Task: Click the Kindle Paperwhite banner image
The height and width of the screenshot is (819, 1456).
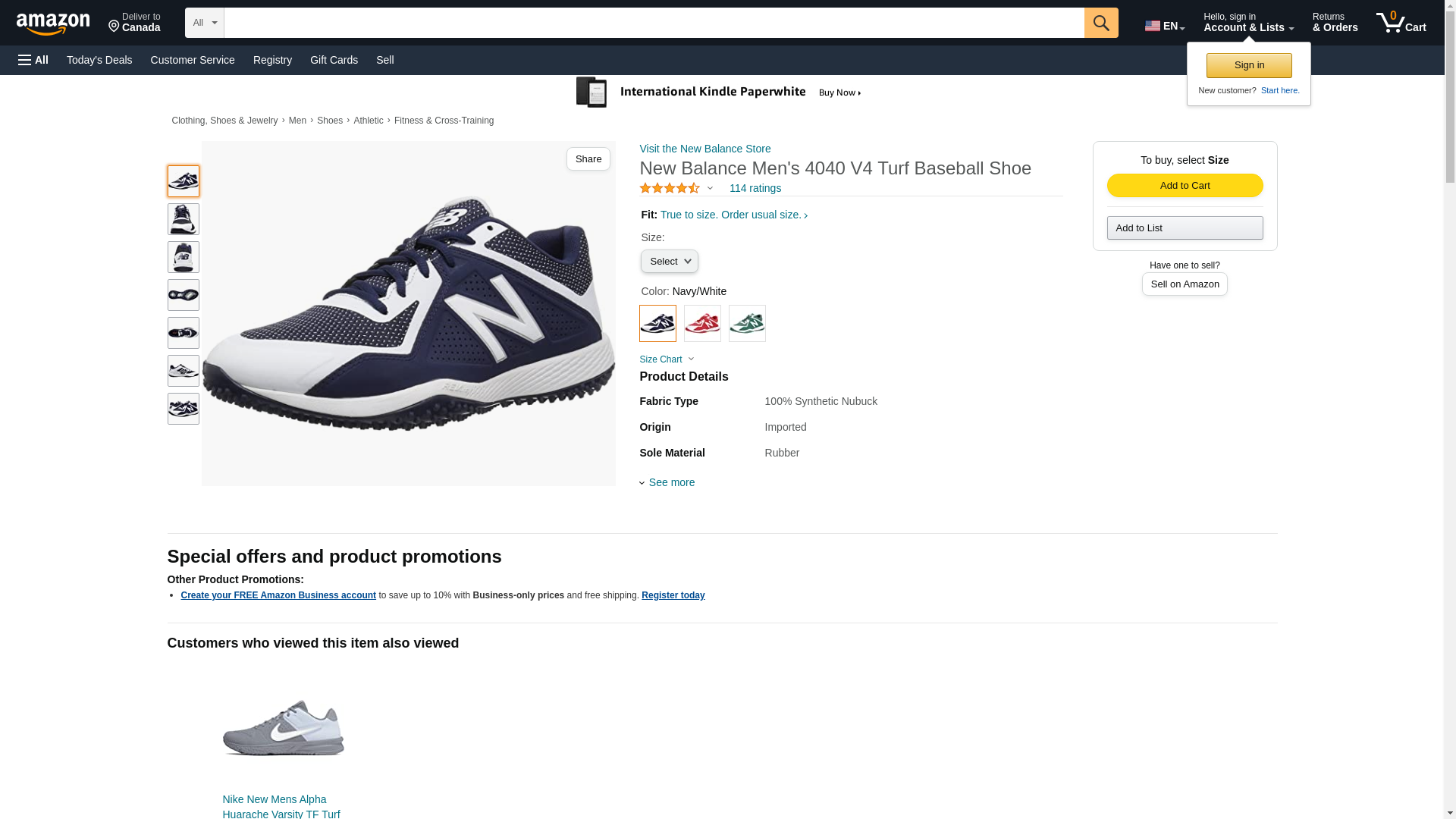Action: tap(718, 93)
